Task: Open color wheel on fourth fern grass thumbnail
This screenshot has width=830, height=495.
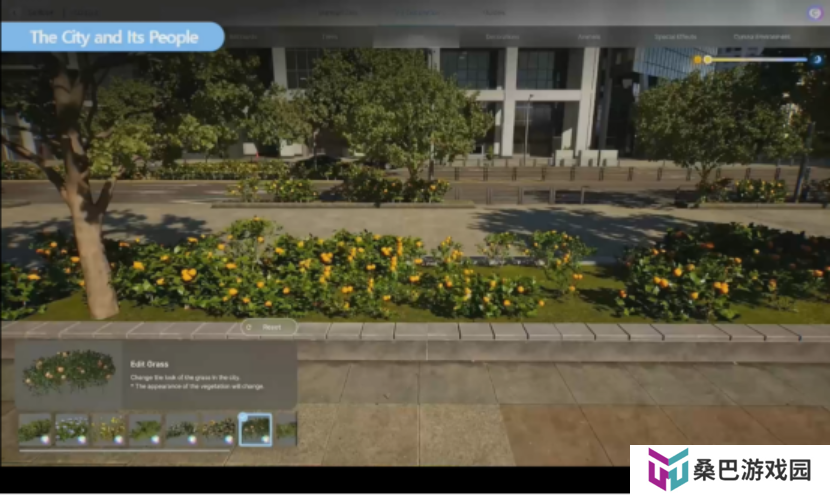Action: coord(155,439)
